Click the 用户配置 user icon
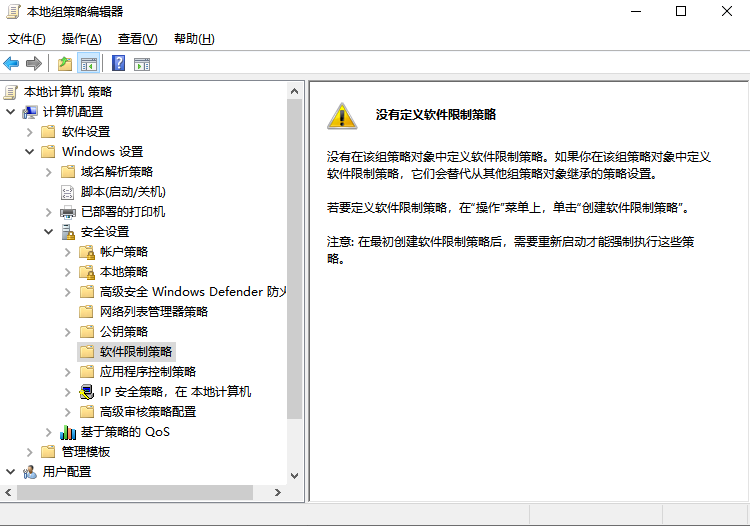This screenshot has height=526, width=750. [30, 472]
